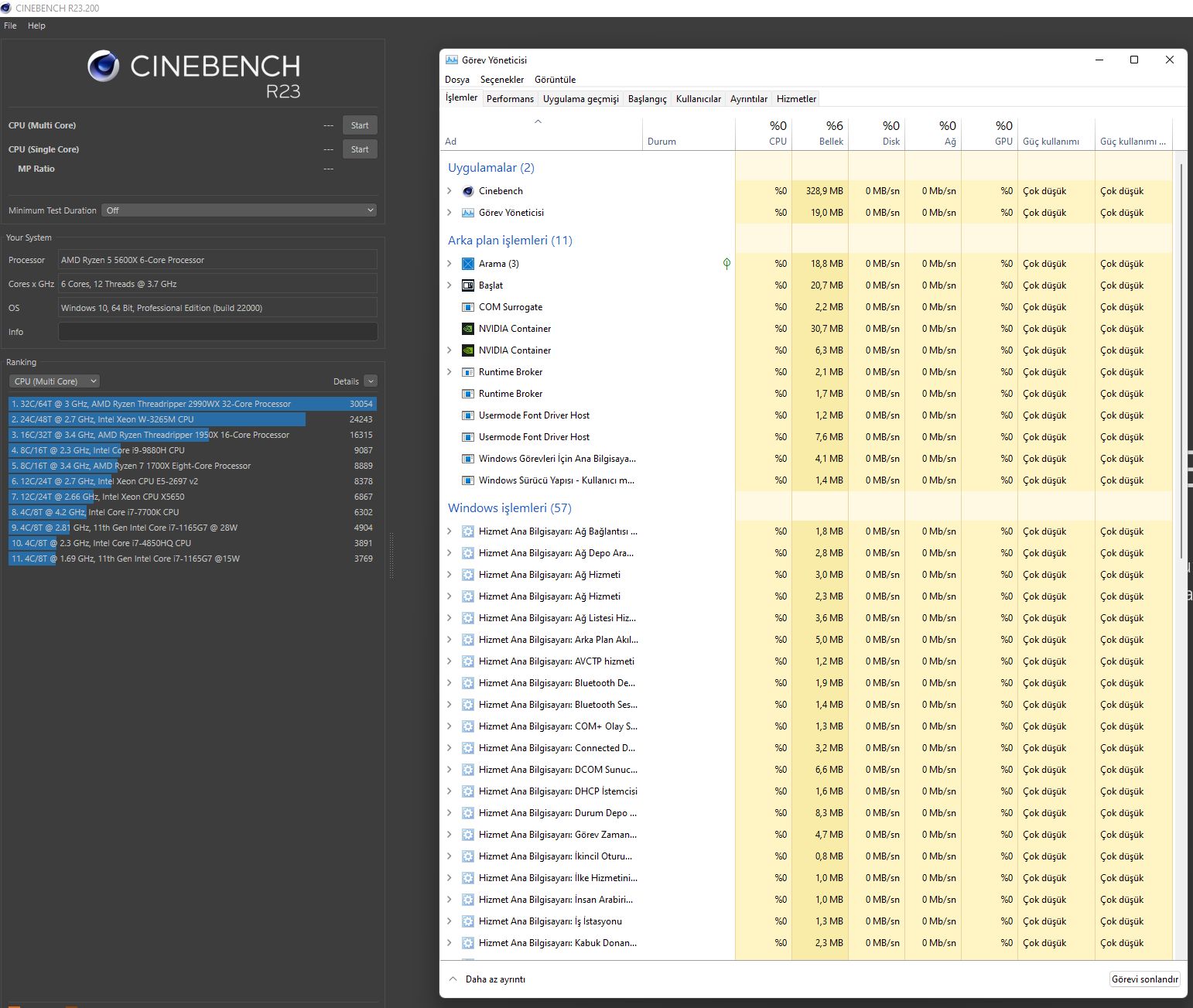Select second Usermode Font Driver Host 7,6 MB
This screenshot has width=1193, height=1008.
(x=806, y=437)
